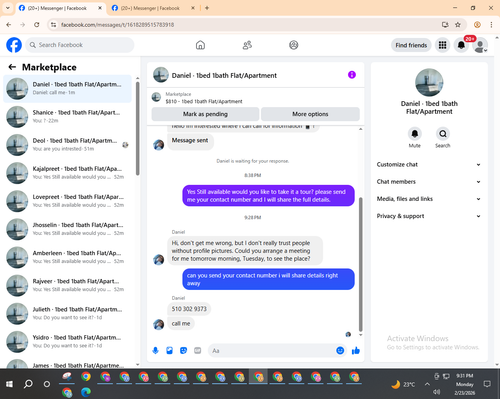Open Chrome's three-dot menu
Viewport: 500px width, 399px height.
(x=491, y=25)
